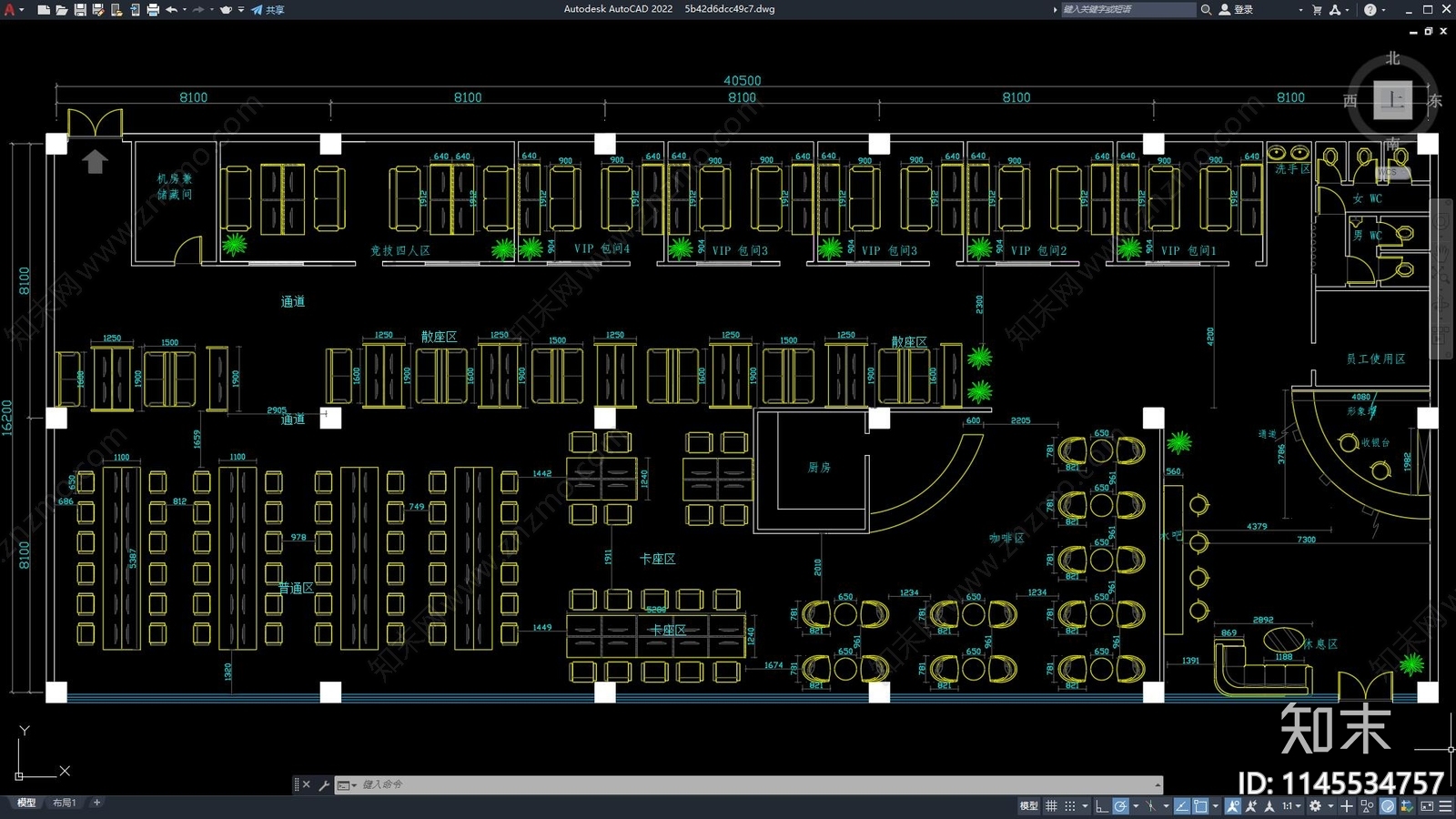Open the Help dropdown arrow
Viewport: 1456px width, 819px height.
(x=1384, y=10)
